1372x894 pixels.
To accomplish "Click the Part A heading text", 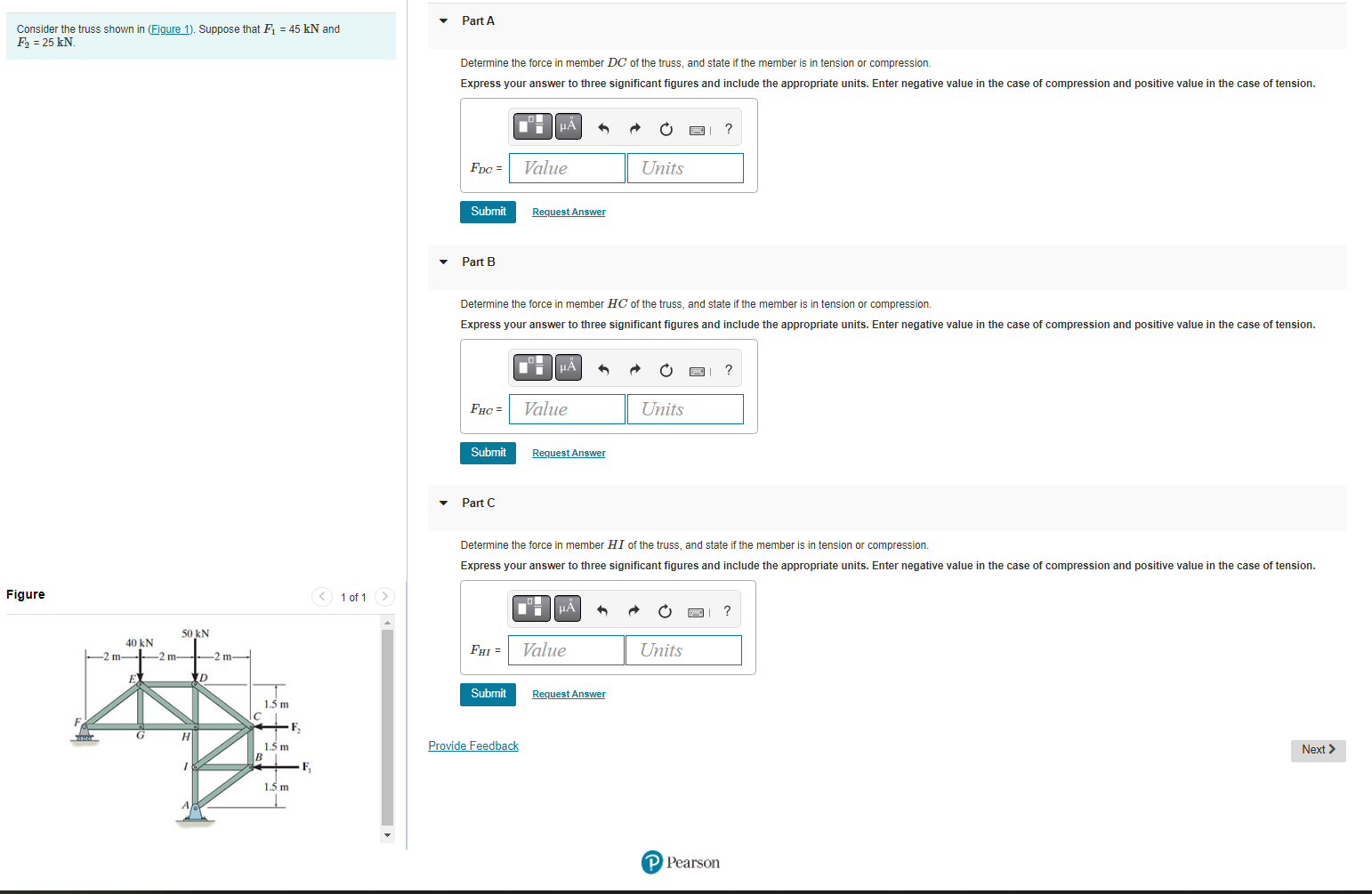I will point(478,21).
